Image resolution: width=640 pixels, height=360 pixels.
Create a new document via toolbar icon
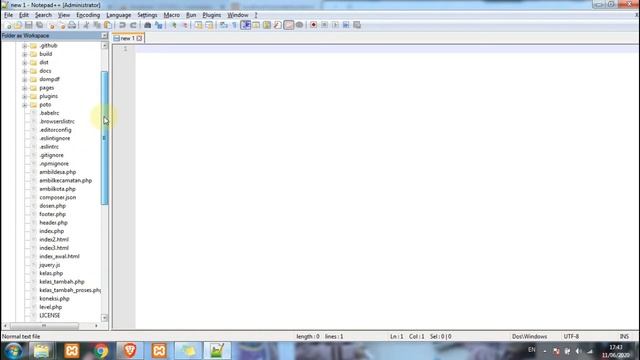coord(8,25)
